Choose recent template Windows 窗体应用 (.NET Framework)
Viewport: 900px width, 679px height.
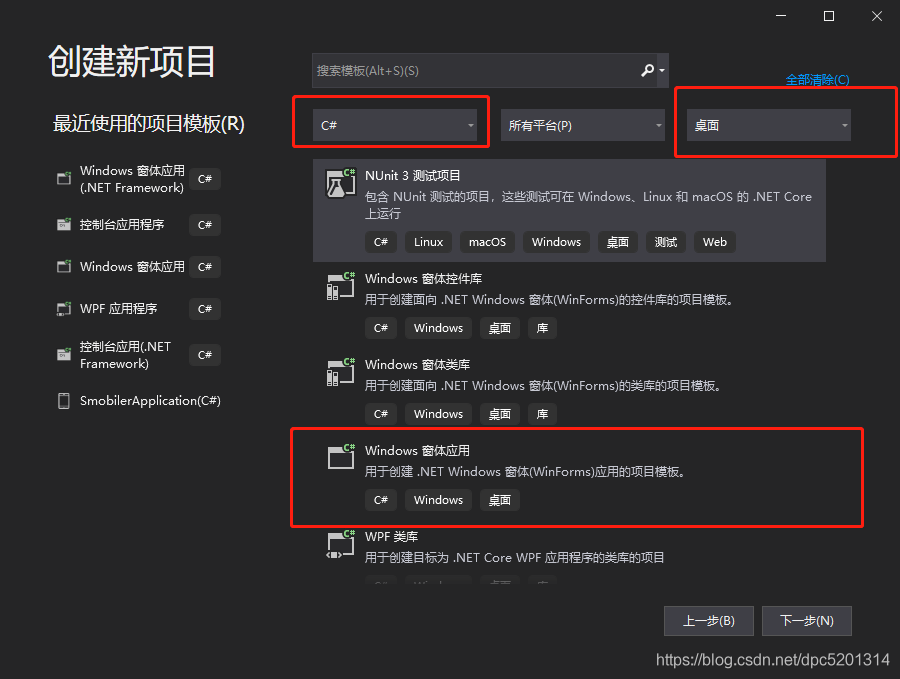tap(132, 179)
